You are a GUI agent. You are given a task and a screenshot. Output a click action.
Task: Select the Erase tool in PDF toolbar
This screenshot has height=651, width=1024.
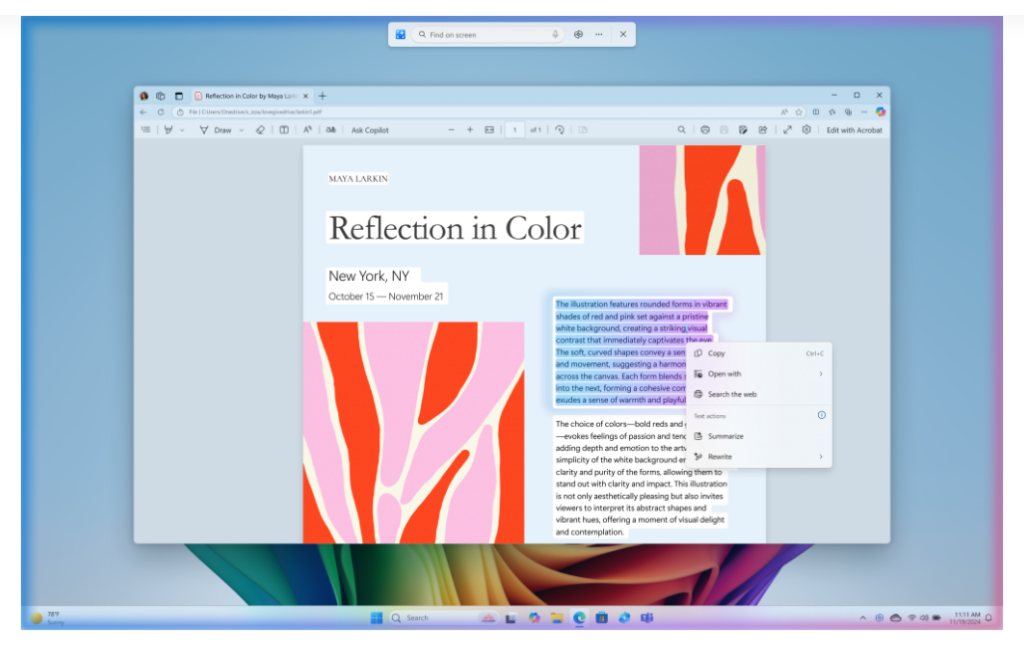(x=260, y=130)
